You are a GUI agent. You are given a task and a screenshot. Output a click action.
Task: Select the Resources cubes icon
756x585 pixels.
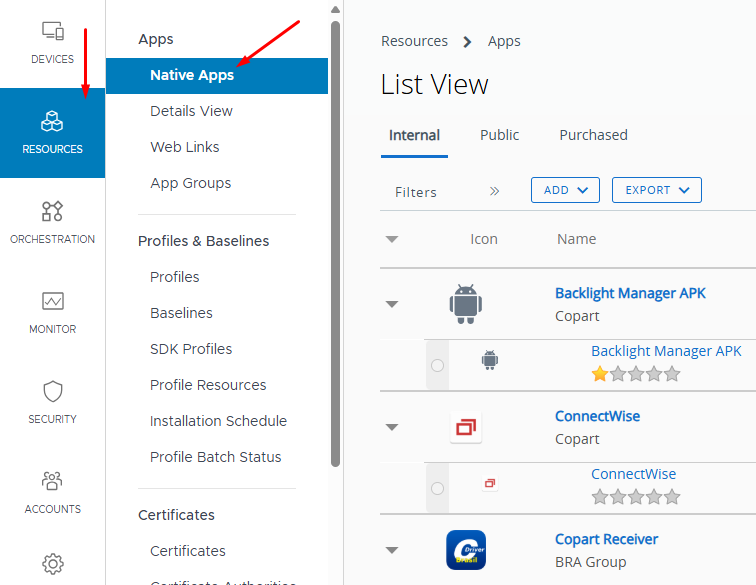[x=52, y=121]
